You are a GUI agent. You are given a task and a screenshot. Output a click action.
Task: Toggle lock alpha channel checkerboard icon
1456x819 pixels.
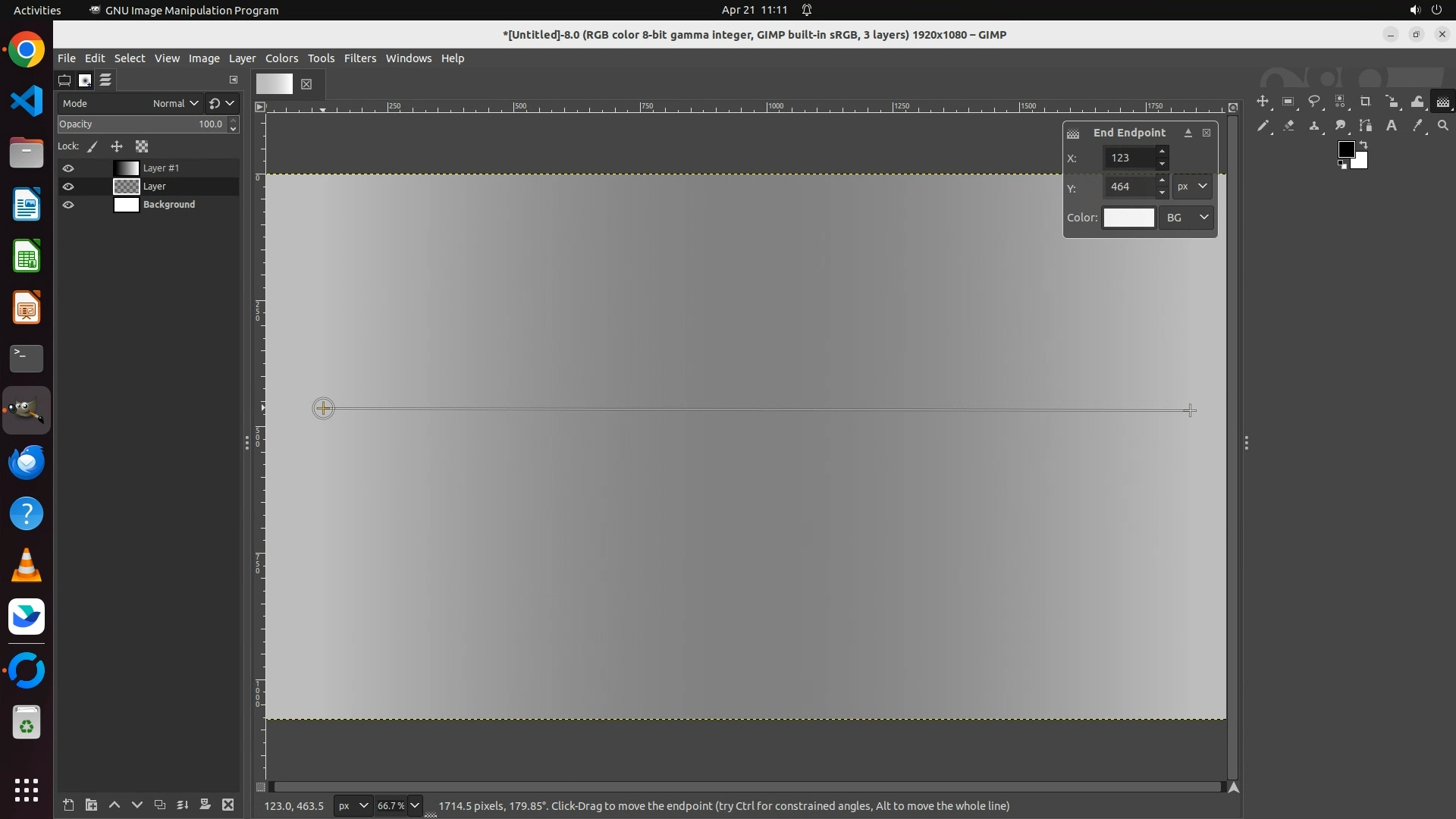tap(142, 146)
